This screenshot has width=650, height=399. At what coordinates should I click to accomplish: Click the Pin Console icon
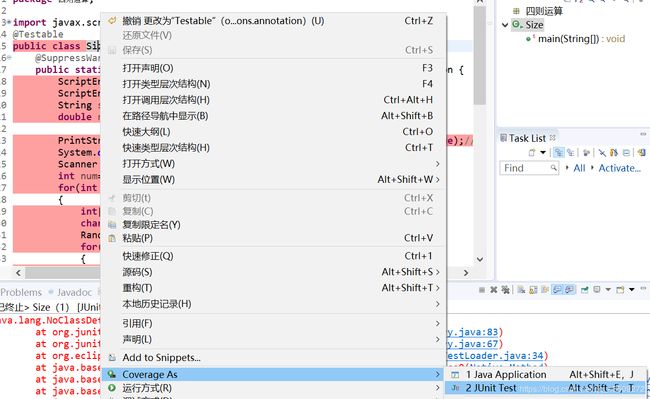585,290
